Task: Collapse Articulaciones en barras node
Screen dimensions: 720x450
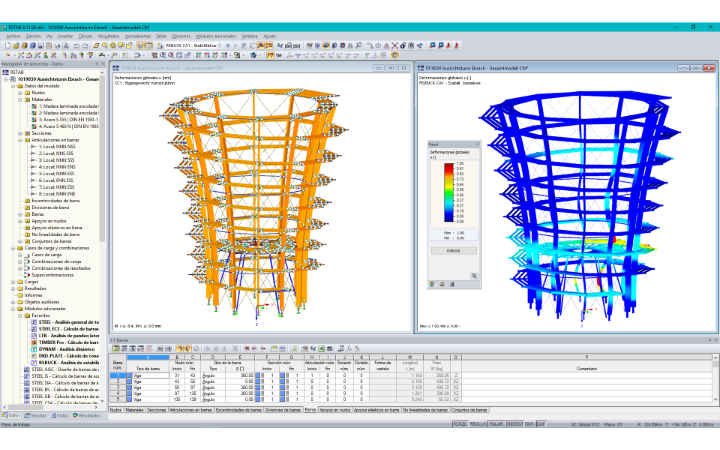Action: pos(20,140)
